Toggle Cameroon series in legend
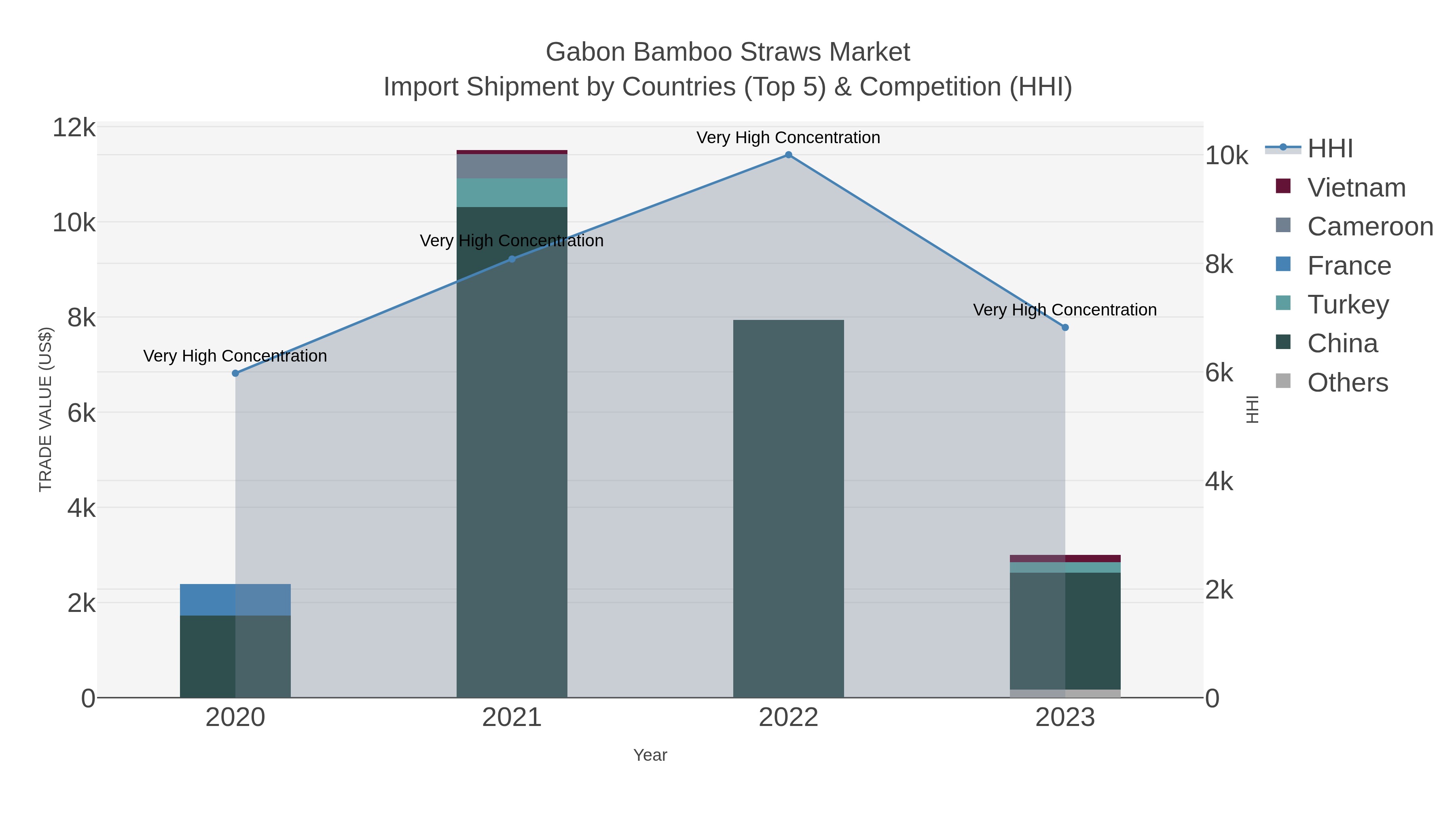Screen dimensions: 1456x819 click(1354, 226)
